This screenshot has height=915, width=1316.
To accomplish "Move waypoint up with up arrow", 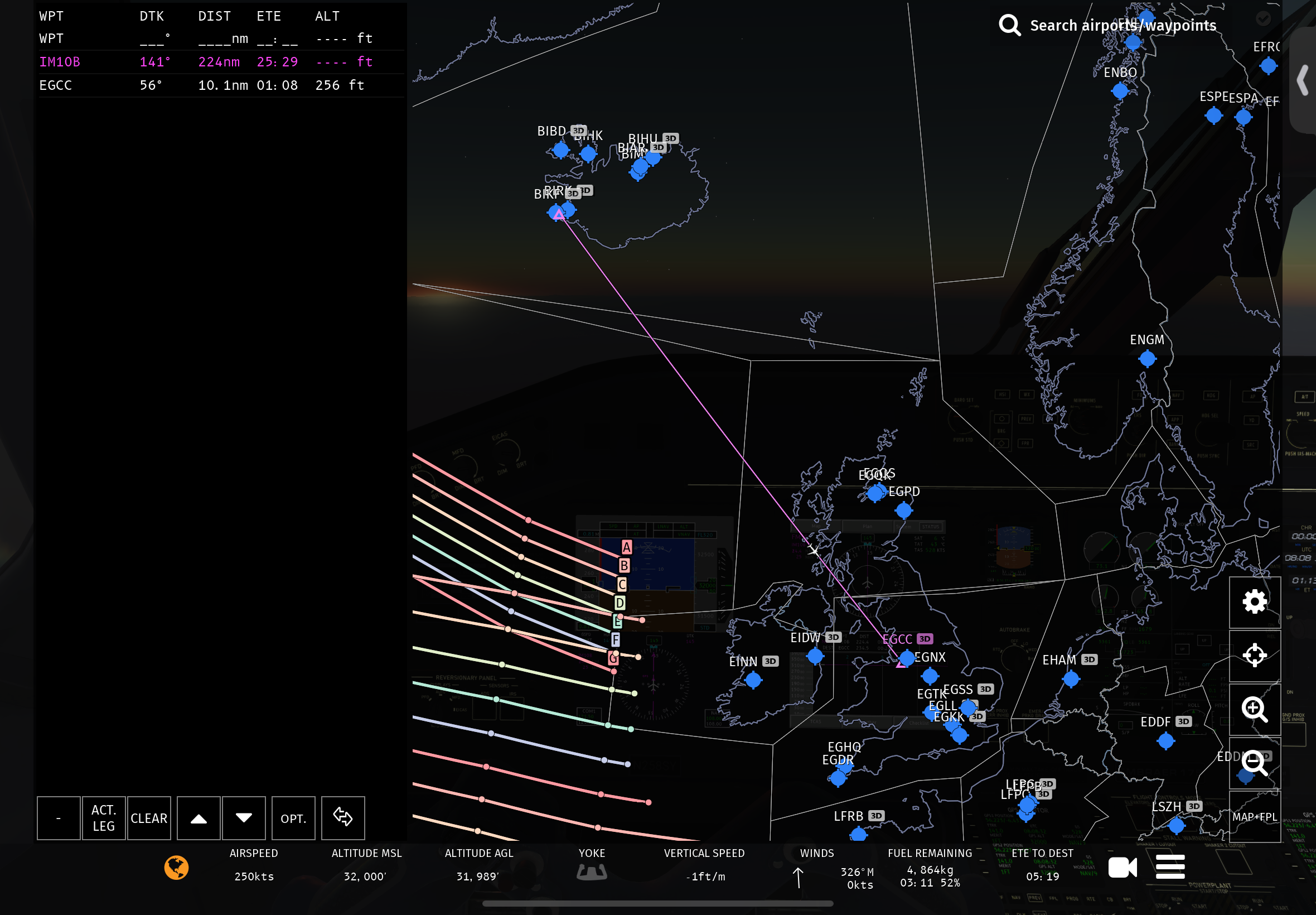I will click(x=198, y=818).
